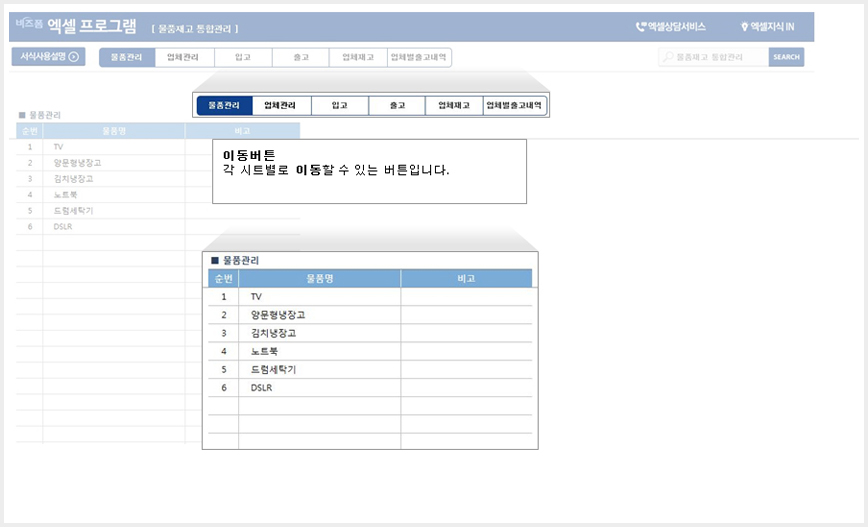Click the 비고 header in enlarged table
This screenshot has height=527, width=868.
[466, 278]
